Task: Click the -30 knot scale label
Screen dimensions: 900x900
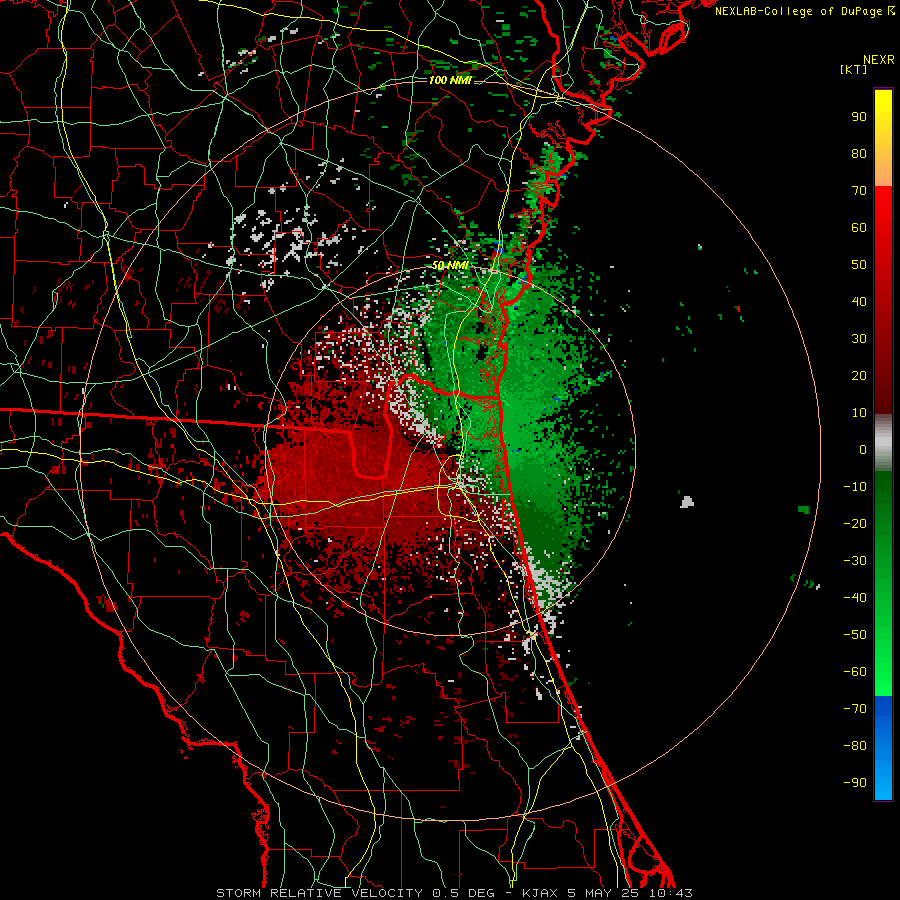Action: click(855, 561)
